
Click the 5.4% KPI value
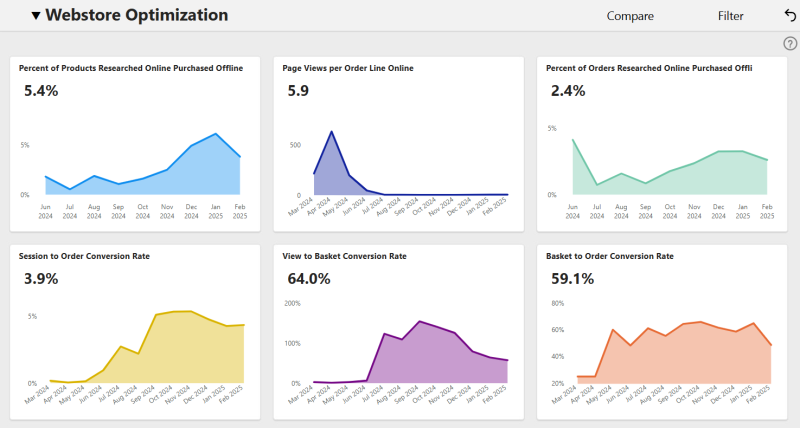pyautogui.click(x=41, y=91)
